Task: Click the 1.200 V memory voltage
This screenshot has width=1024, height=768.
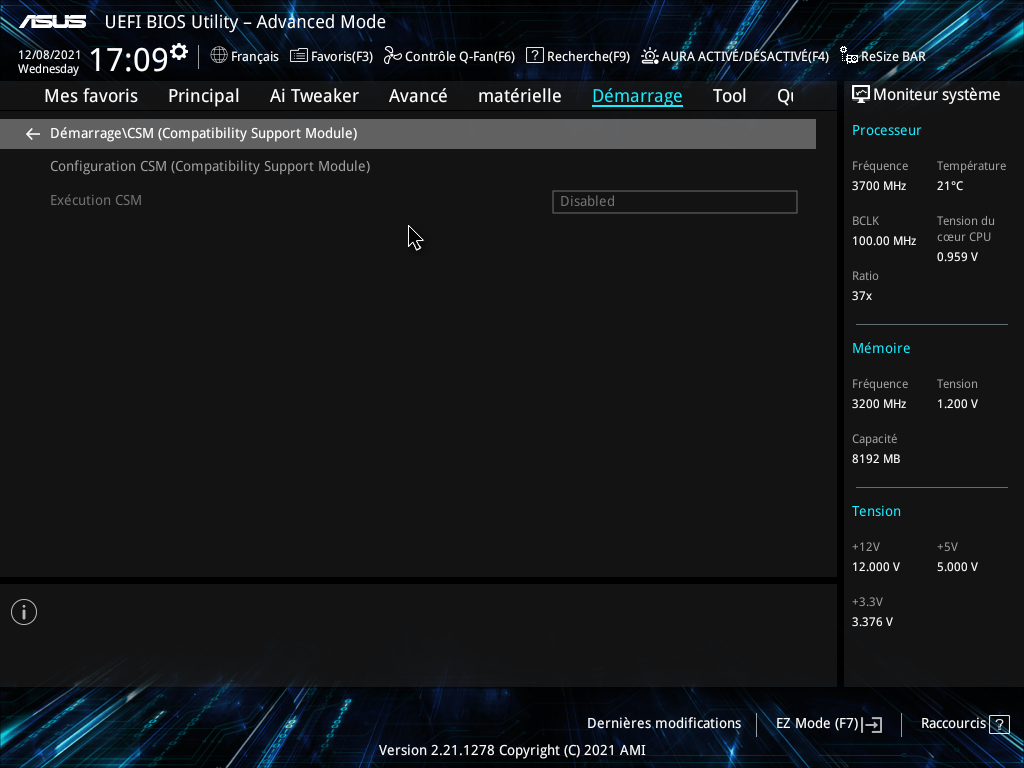Action: click(x=957, y=404)
